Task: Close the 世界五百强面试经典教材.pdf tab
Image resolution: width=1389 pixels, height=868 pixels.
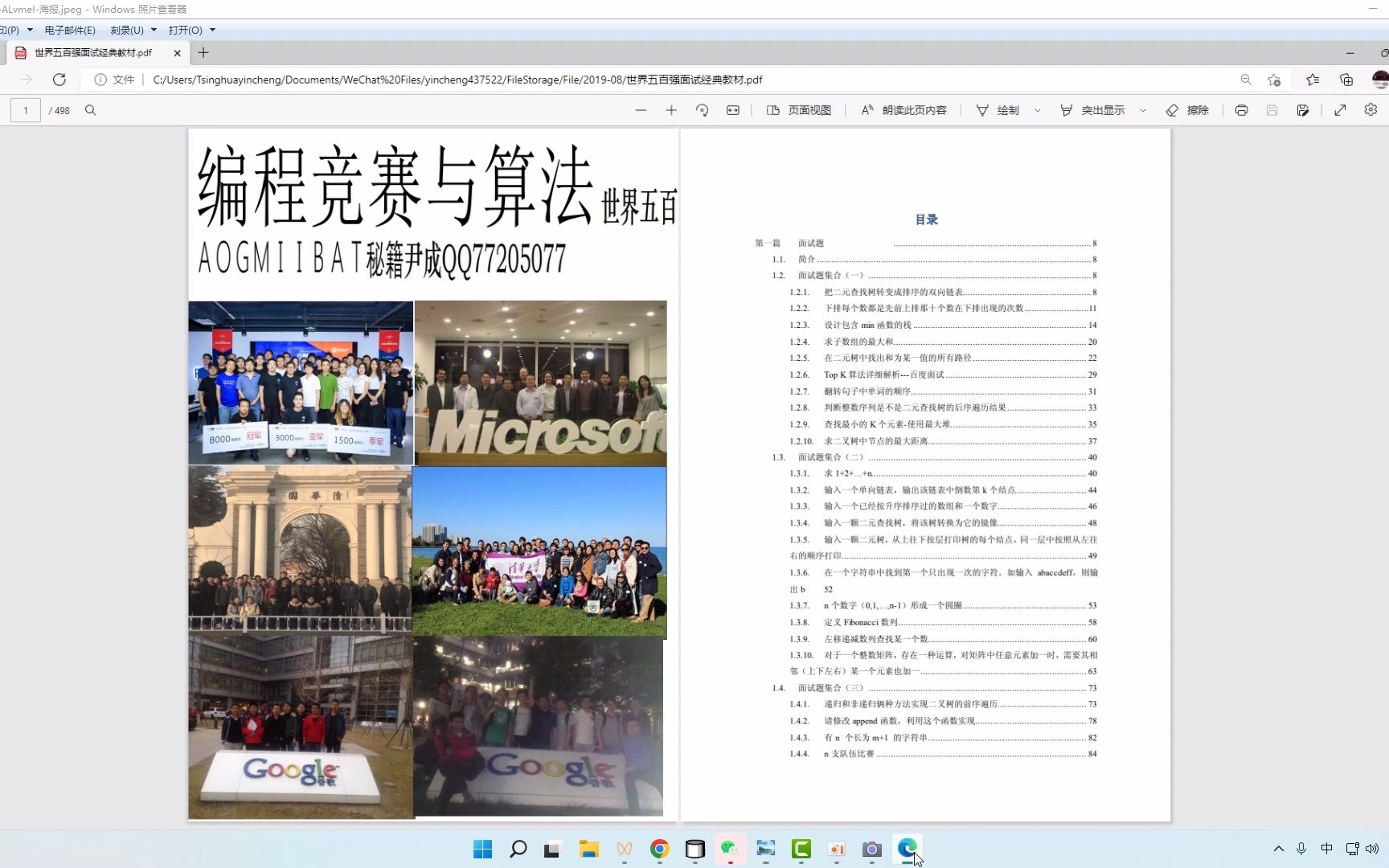Action: [177, 53]
